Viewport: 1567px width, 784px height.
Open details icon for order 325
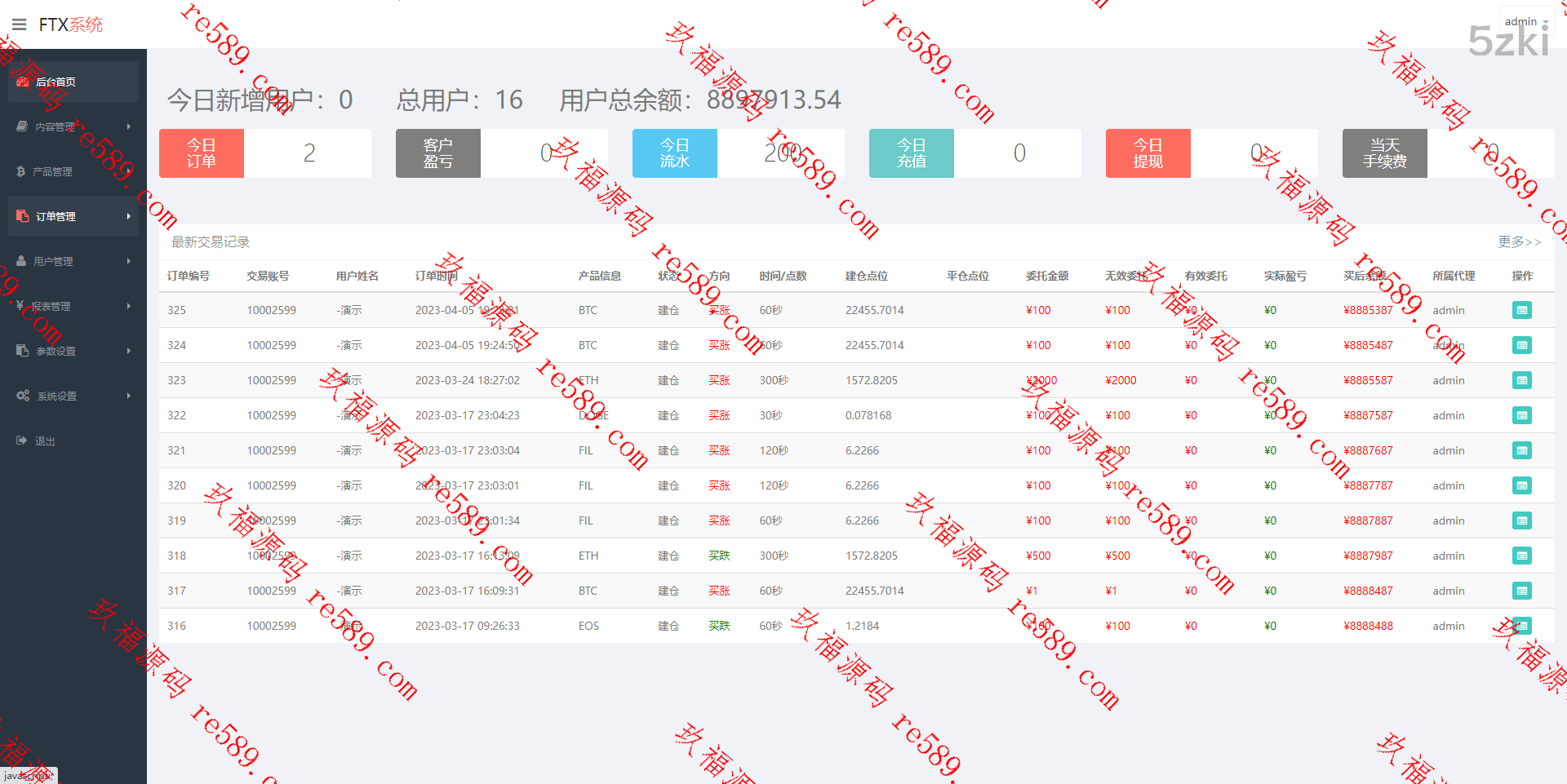(1521, 310)
